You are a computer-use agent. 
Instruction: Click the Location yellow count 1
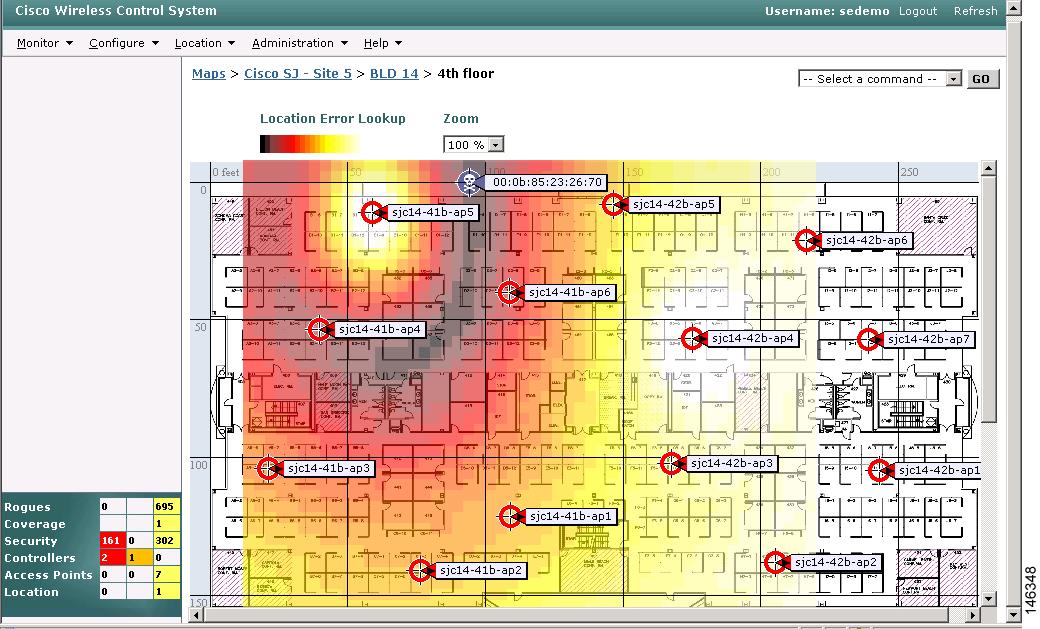tap(166, 592)
